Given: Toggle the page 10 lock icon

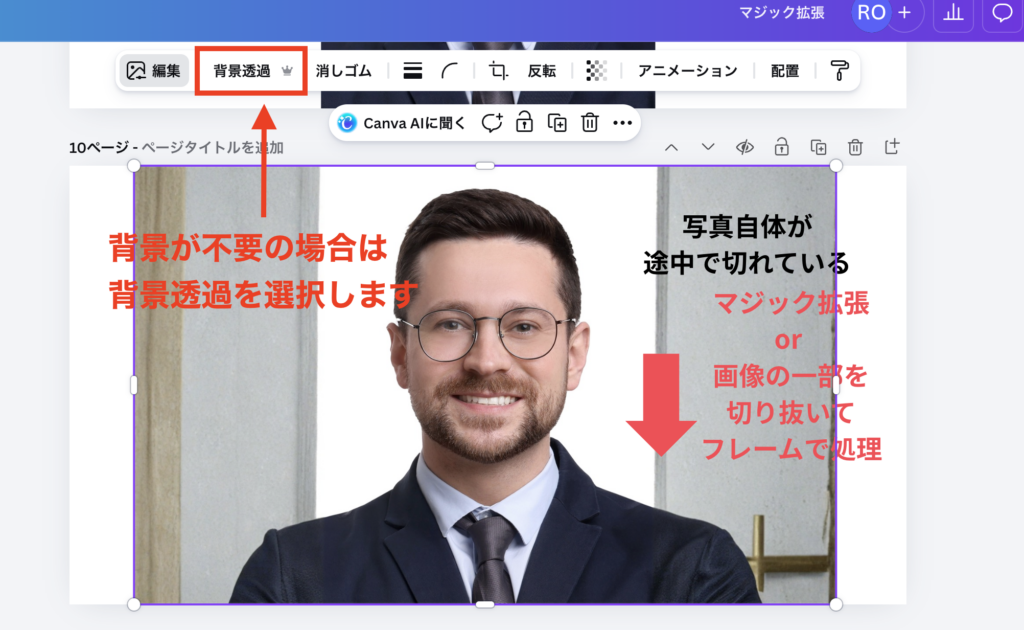Looking at the screenshot, I should point(781,147).
